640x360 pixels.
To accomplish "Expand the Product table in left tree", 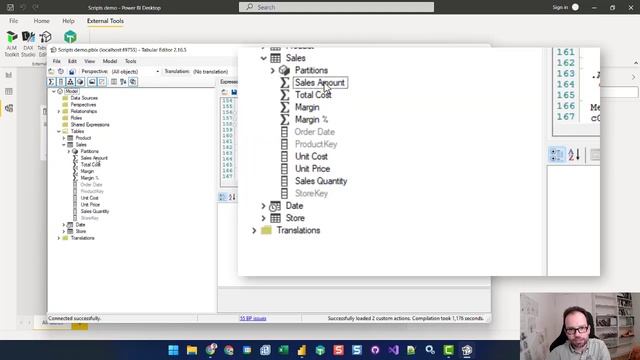I will tap(64, 138).
